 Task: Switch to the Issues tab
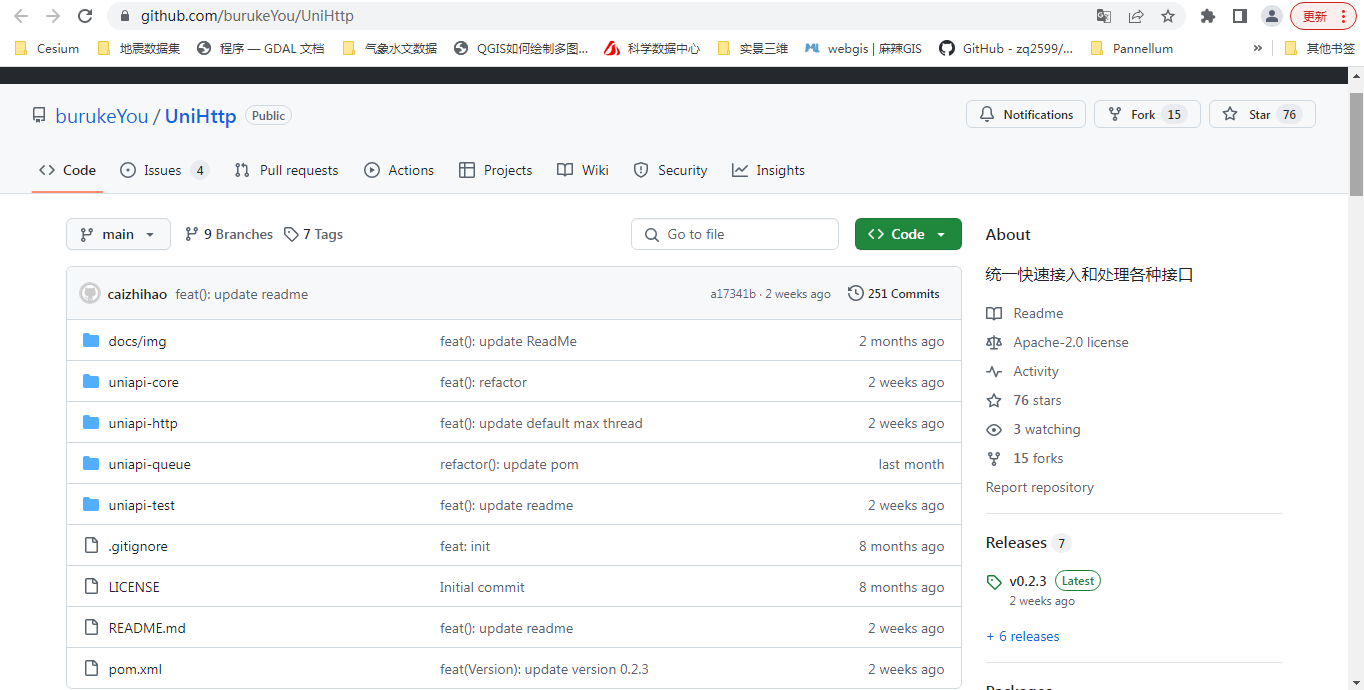163,170
